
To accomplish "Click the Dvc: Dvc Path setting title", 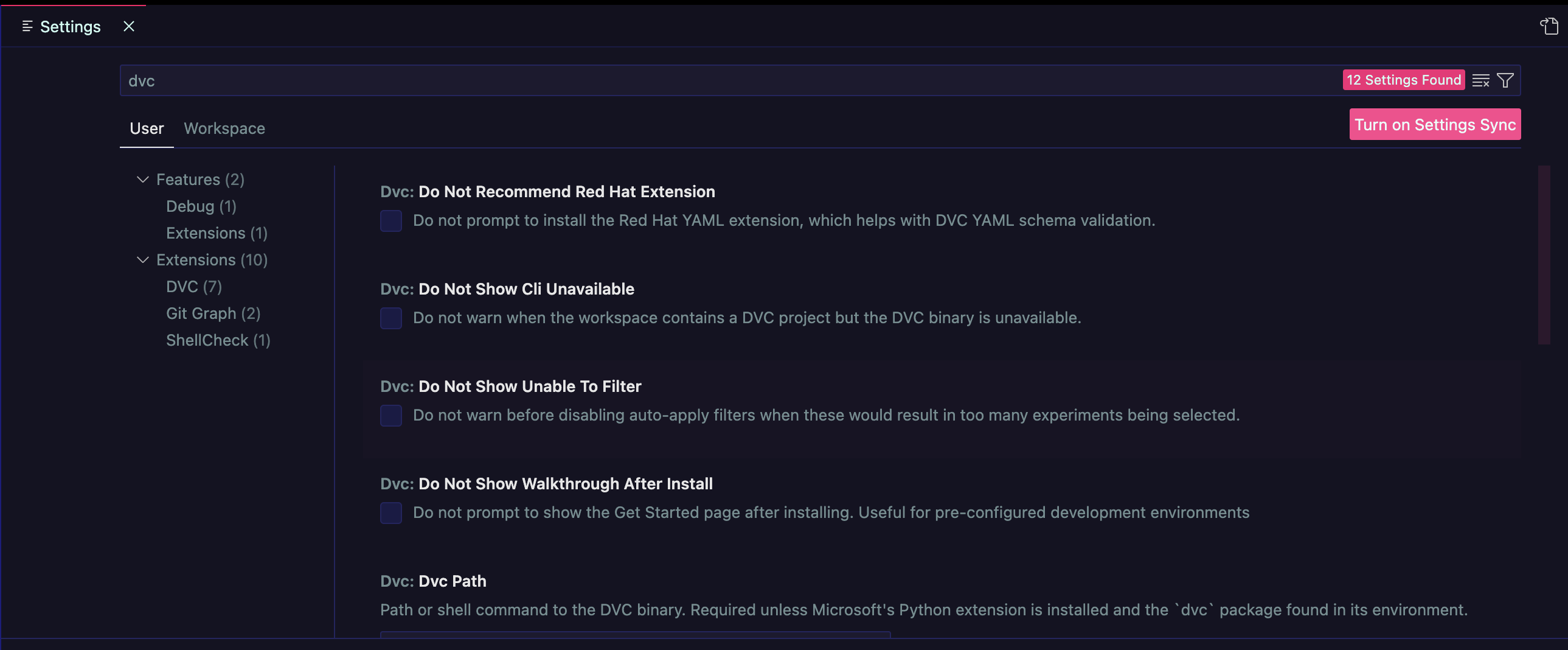I will (x=434, y=581).
